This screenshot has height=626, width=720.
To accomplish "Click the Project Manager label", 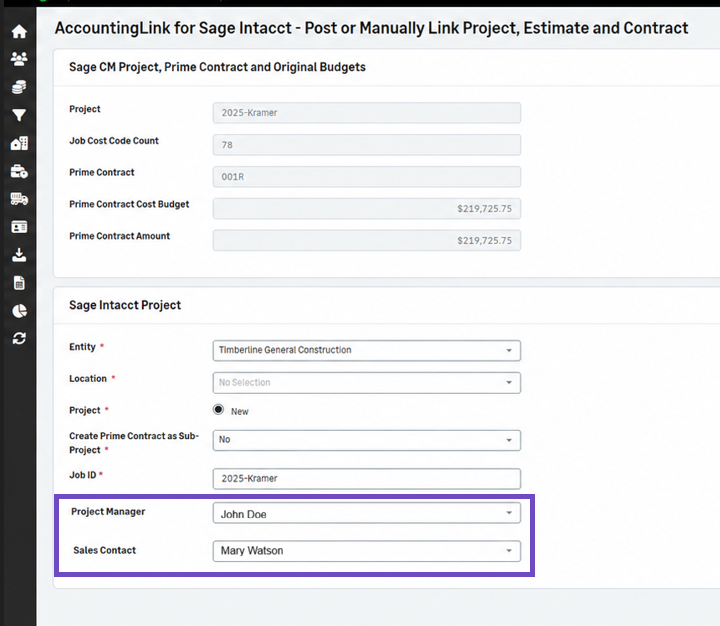I will [x=108, y=512].
